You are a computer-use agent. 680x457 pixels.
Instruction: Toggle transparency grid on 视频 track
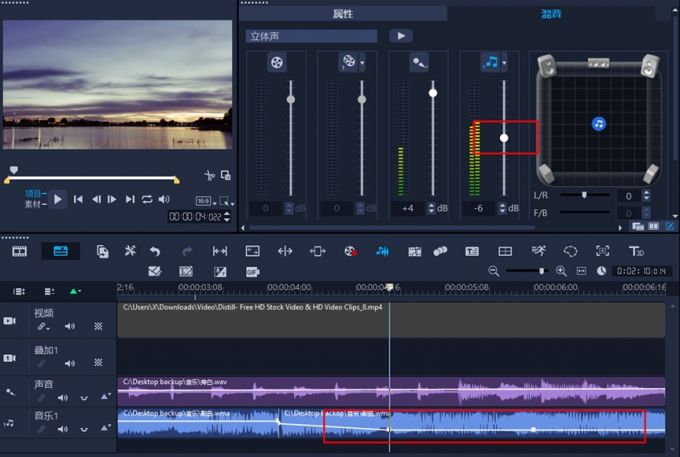[98, 326]
